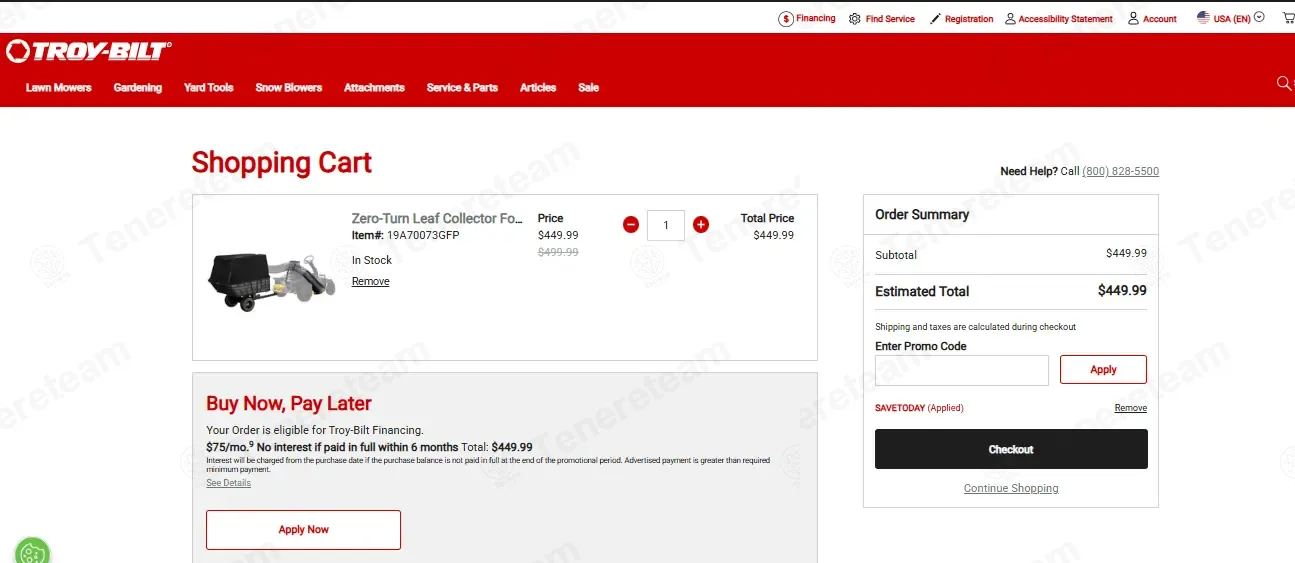
Task: Click the Find Service gear icon
Action: pos(855,19)
